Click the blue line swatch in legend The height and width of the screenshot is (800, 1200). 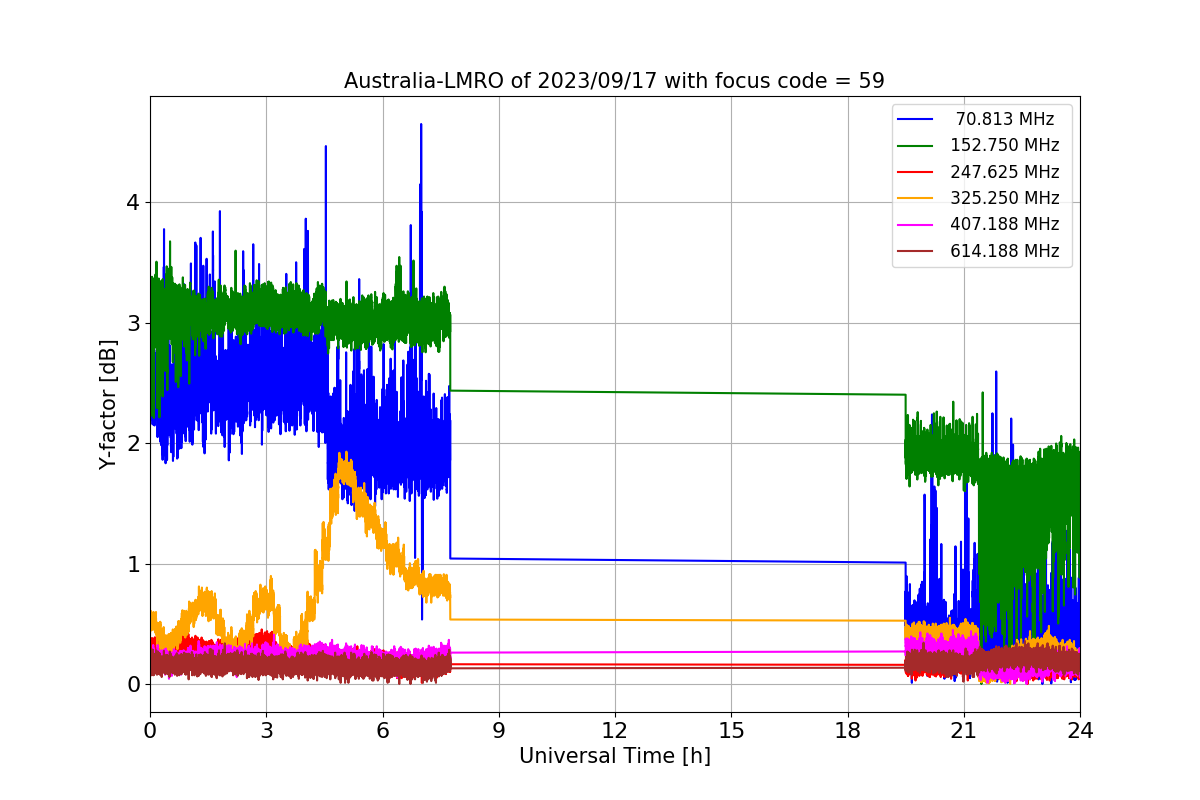click(x=917, y=120)
